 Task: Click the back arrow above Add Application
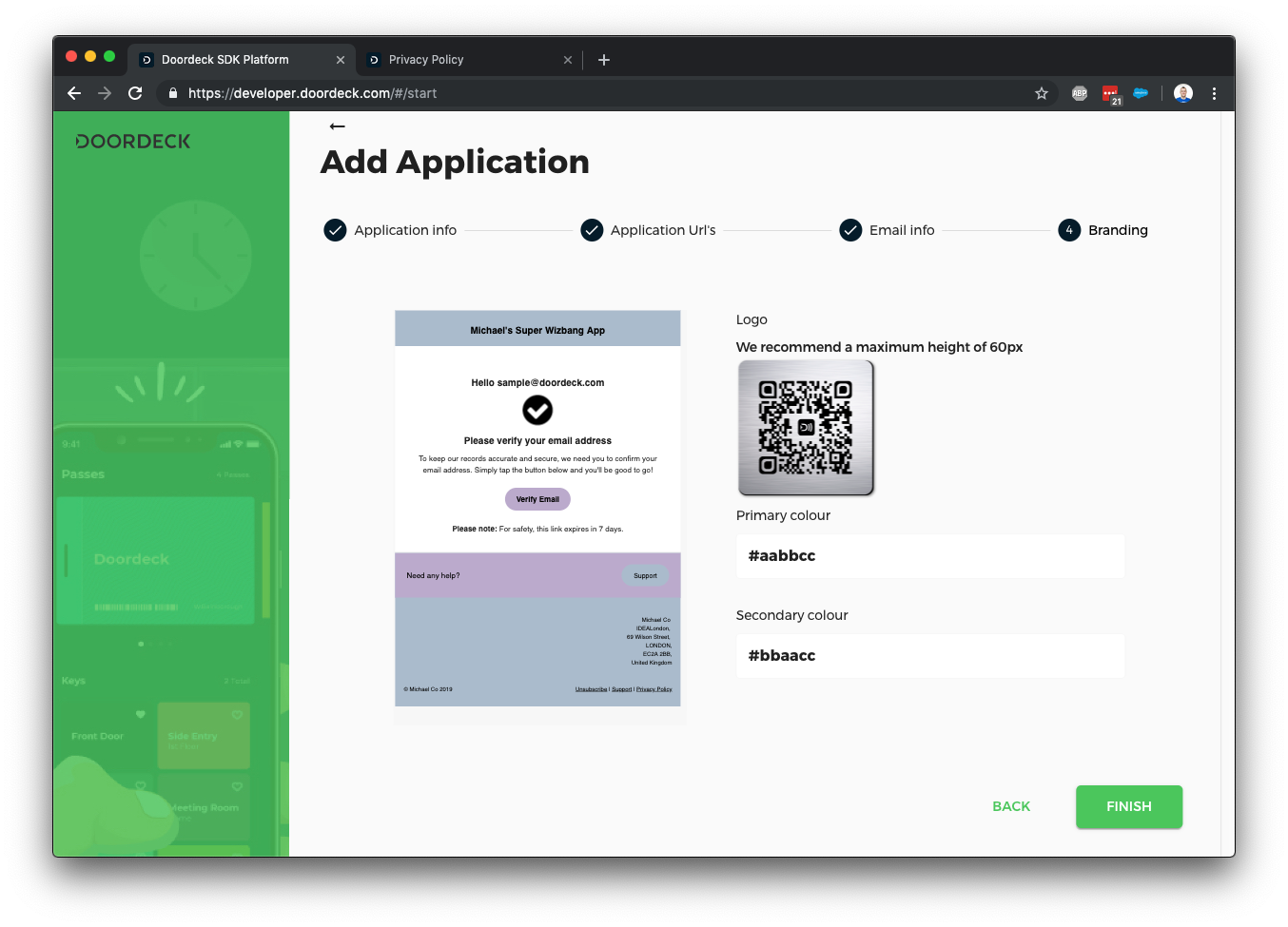pos(337,126)
